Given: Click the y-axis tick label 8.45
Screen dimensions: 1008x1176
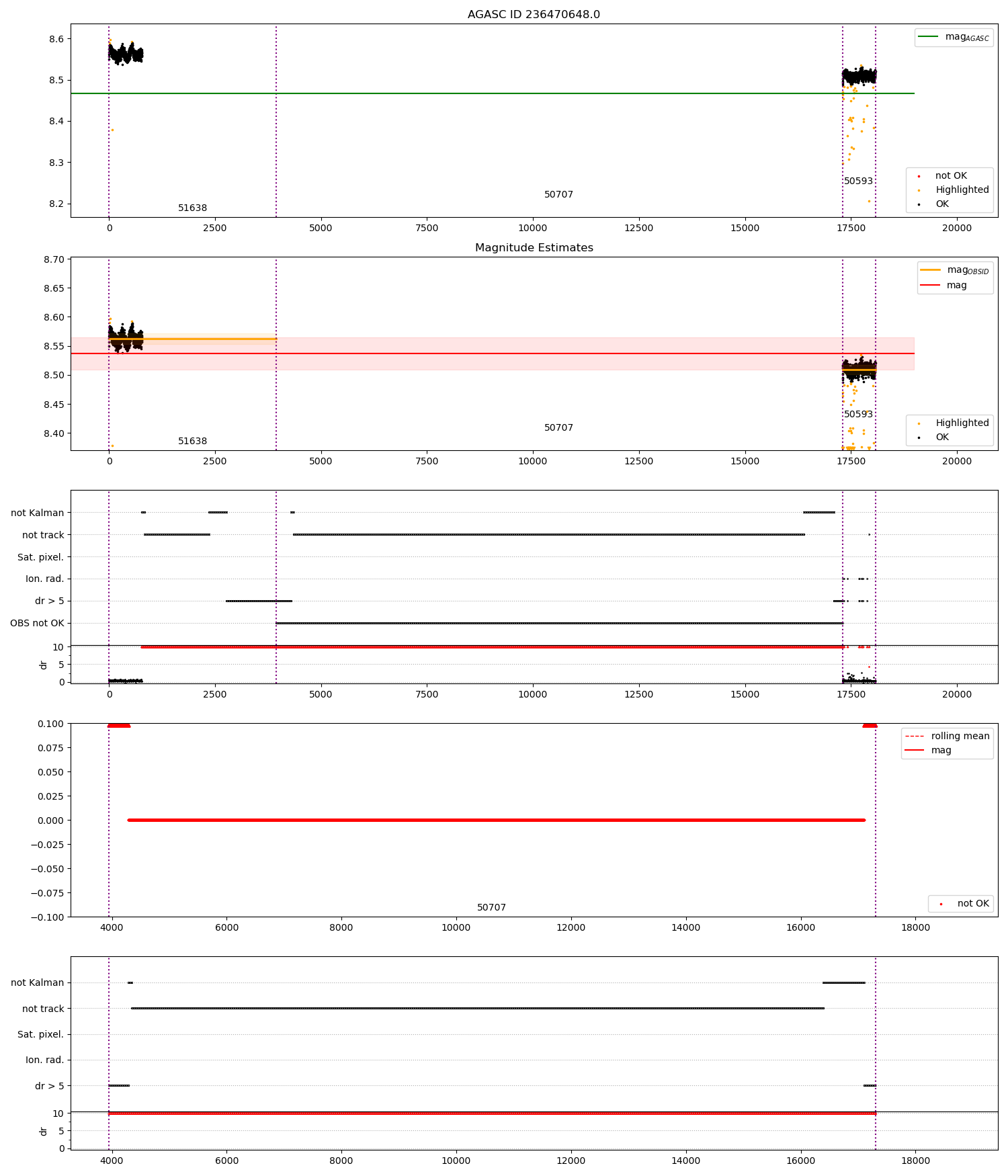Looking at the screenshot, I should (x=54, y=405).
